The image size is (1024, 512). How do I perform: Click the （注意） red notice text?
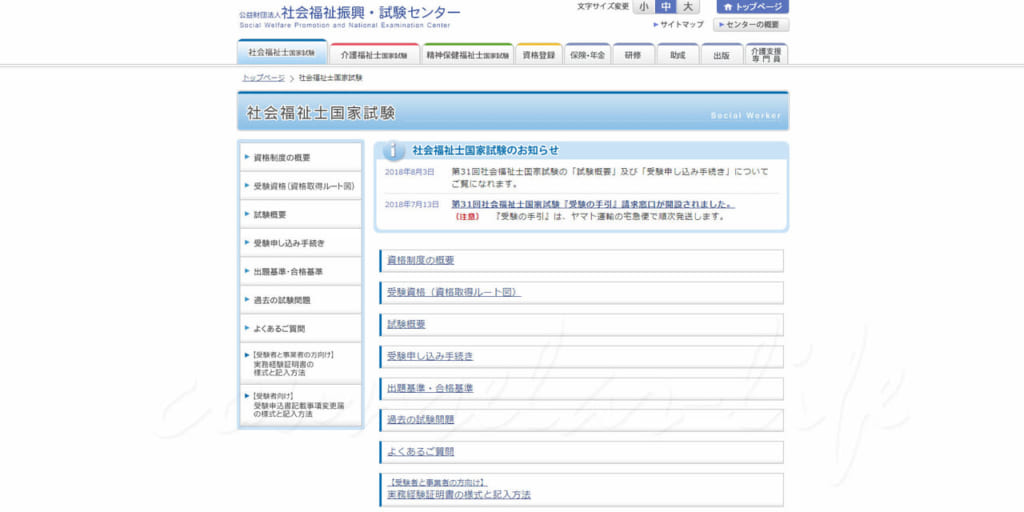(466, 217)
